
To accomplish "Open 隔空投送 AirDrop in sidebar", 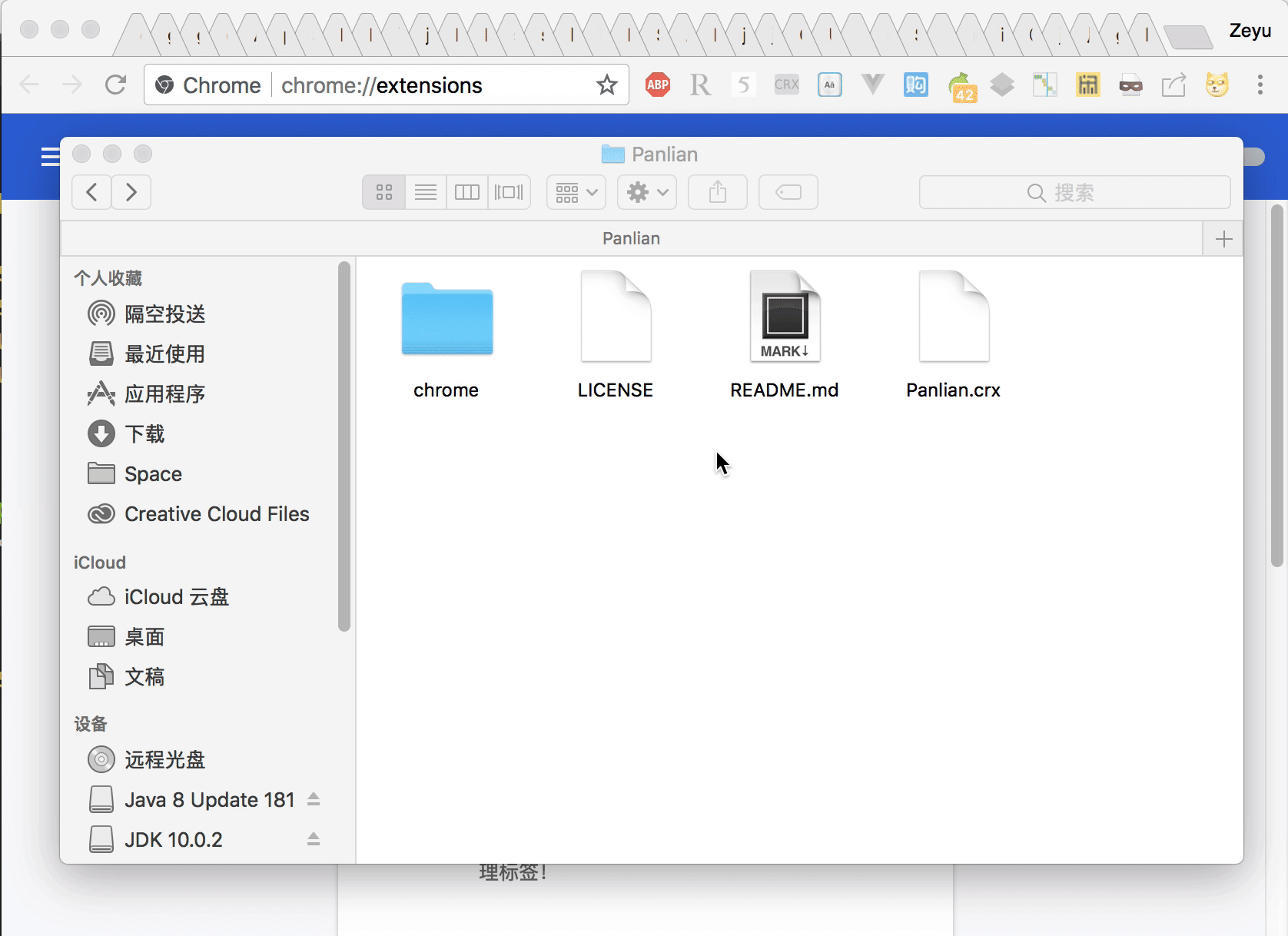I will tap(164, 314).
